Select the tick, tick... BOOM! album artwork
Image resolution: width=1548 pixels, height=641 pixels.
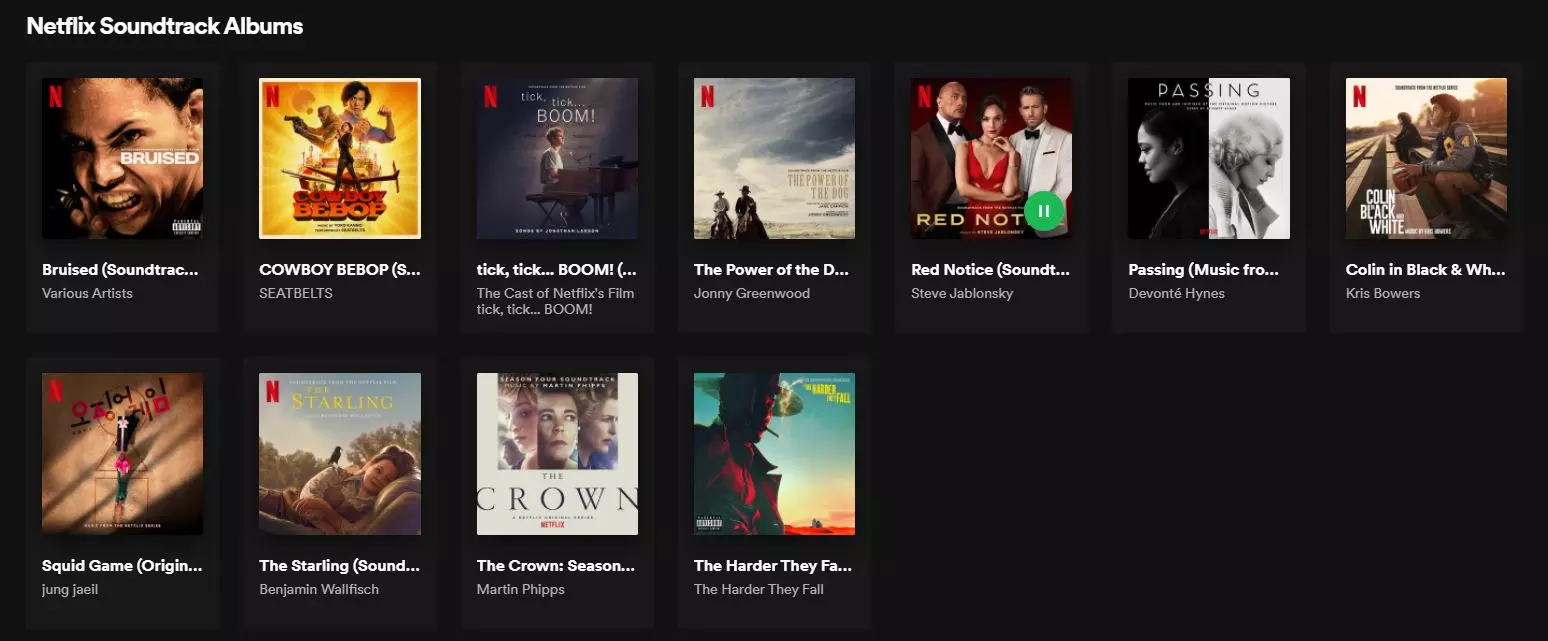click(x=557, y=158)
